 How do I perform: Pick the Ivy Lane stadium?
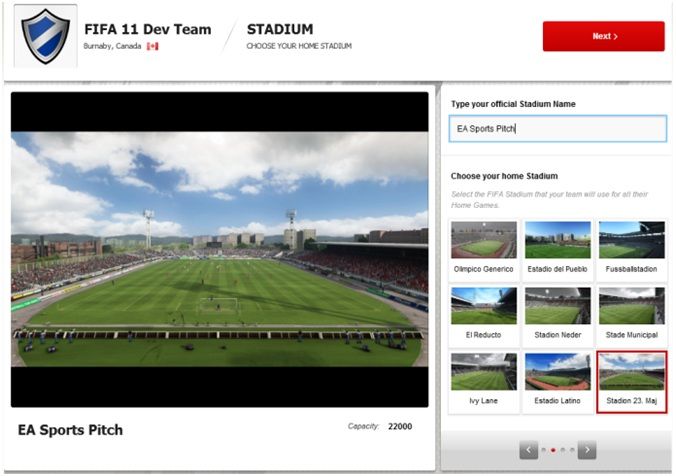click(484, 380)
